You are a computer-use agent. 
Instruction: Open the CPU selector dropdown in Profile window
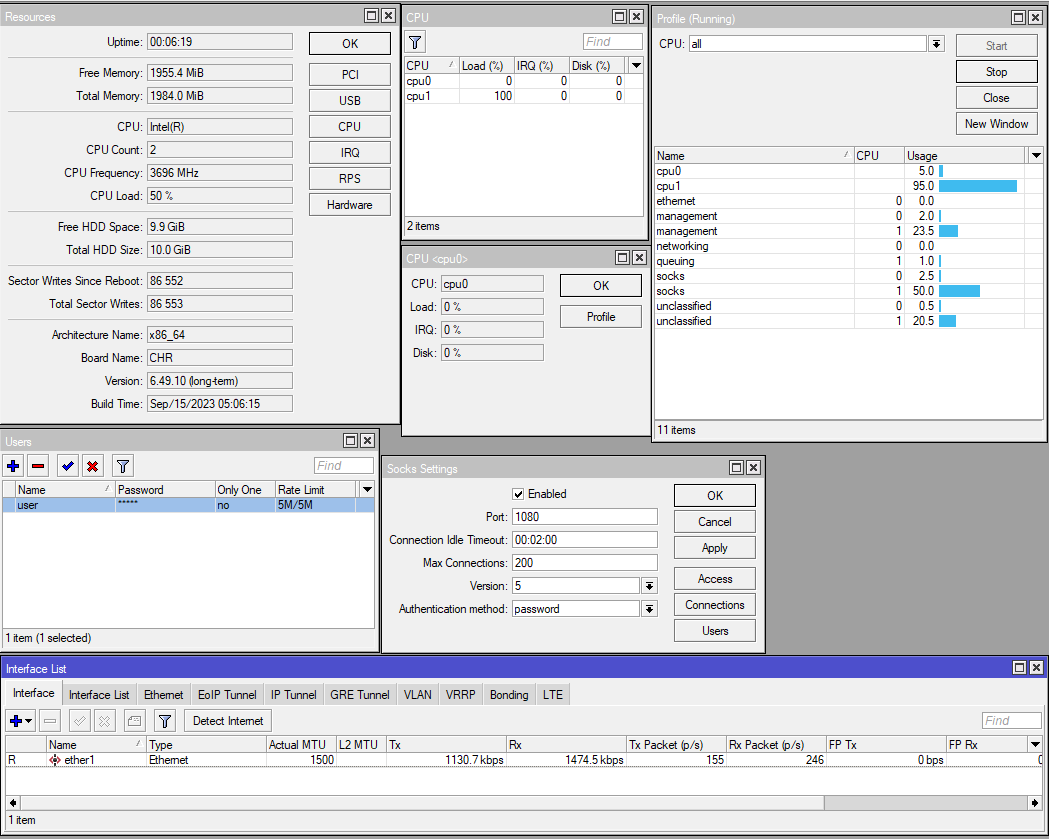[x=937, y=44]
